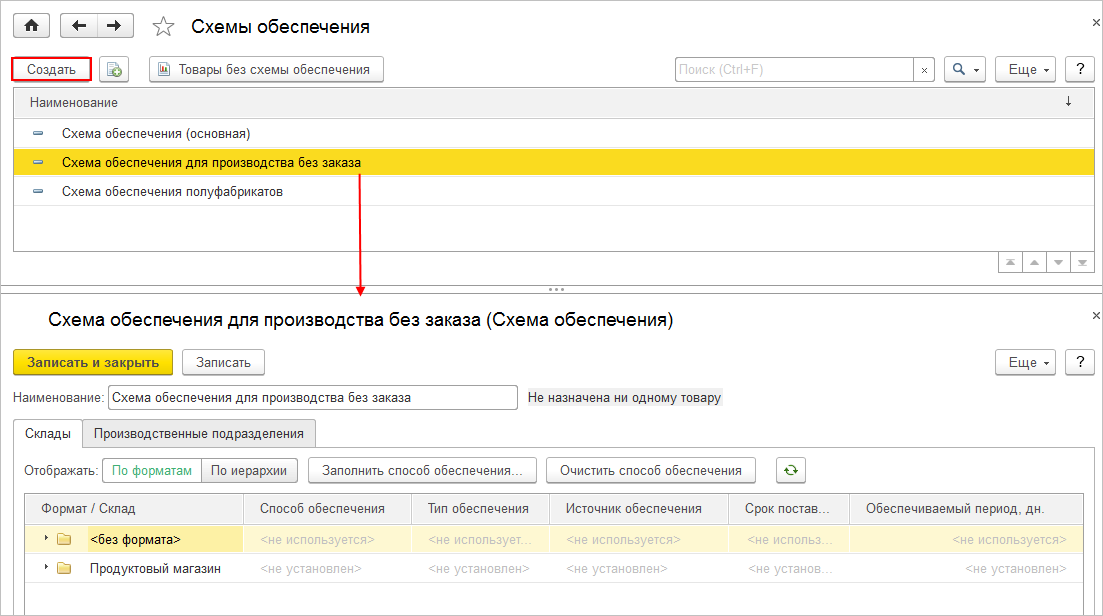Focus the Поиск (Ctrl+F) search field

point(794,70)
